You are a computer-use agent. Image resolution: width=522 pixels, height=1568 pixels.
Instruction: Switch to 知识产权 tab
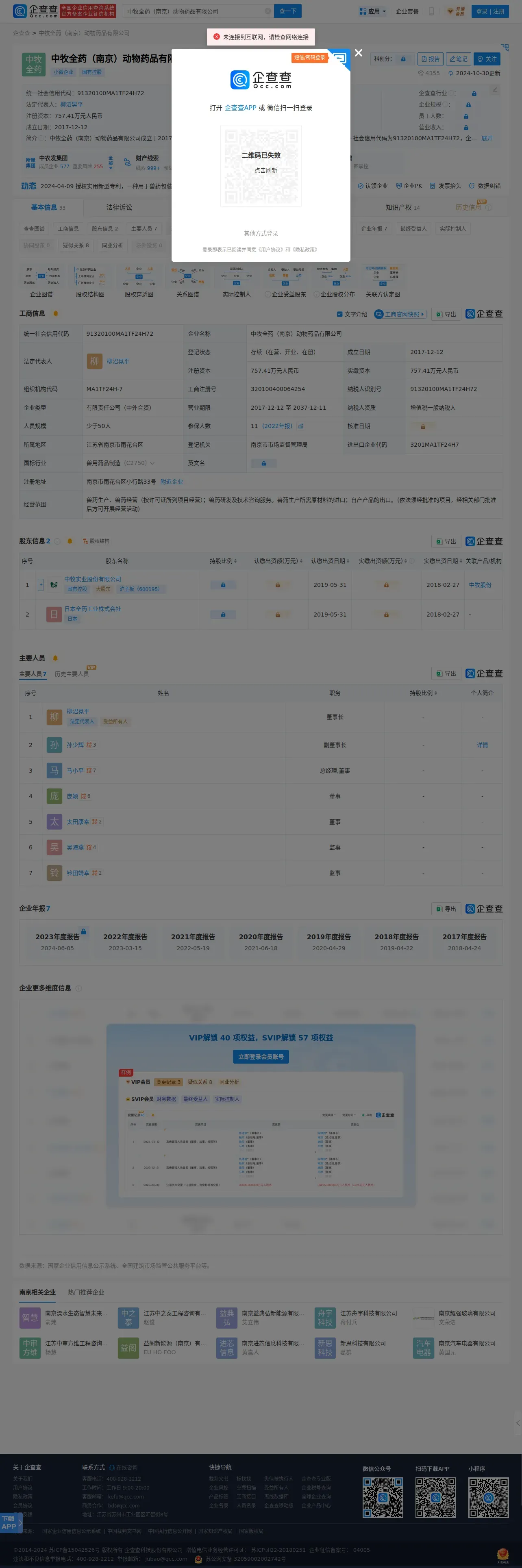pyautogui.click(x=402, y=208)
